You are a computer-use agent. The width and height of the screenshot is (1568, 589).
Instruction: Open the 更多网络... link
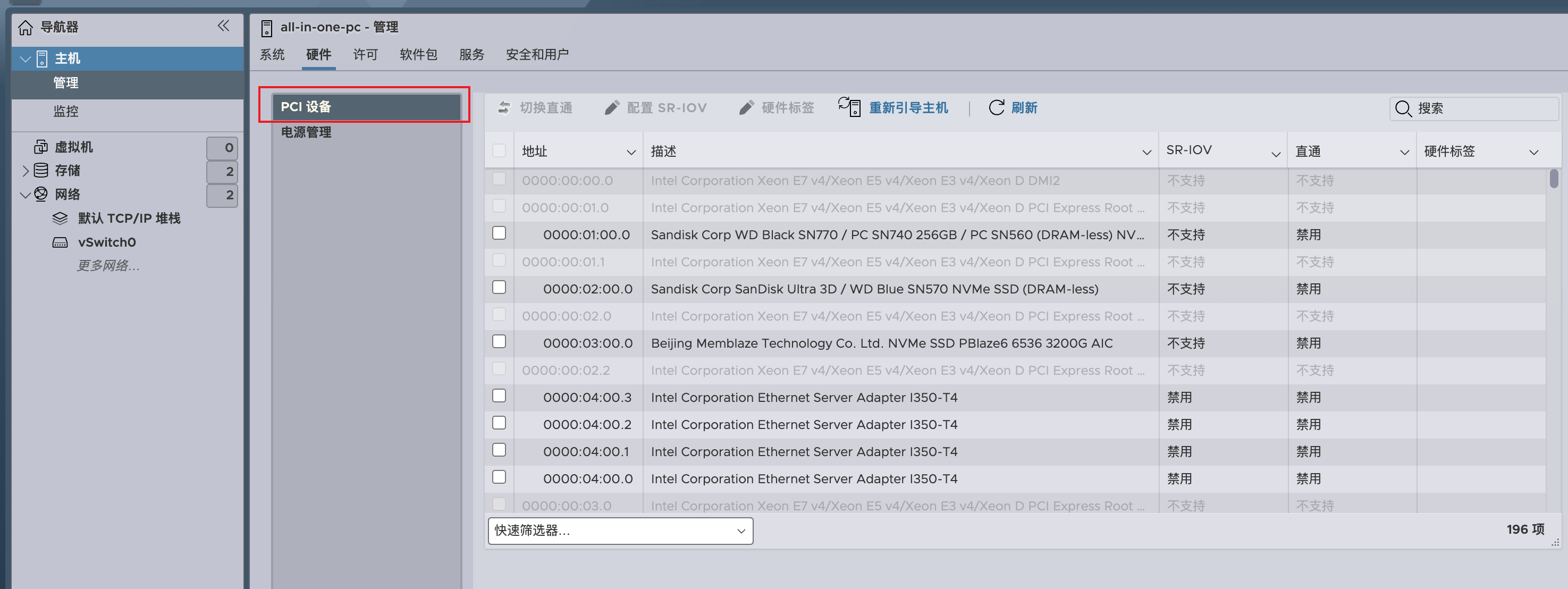[x=108, y=265]
